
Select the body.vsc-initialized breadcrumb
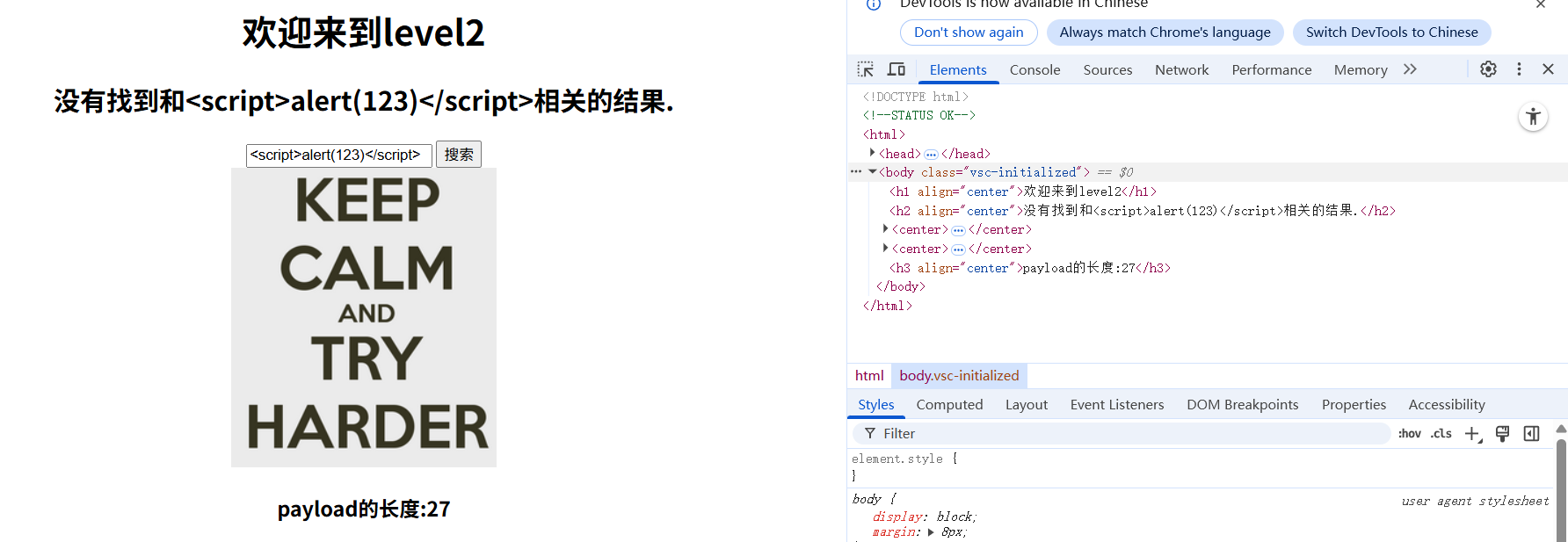click(959, 376)
